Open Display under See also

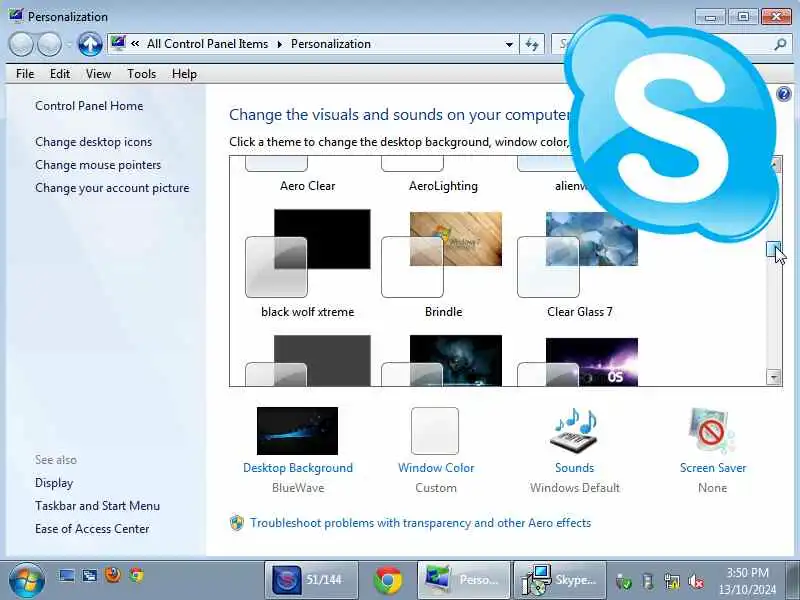click(x=54, y=483)
